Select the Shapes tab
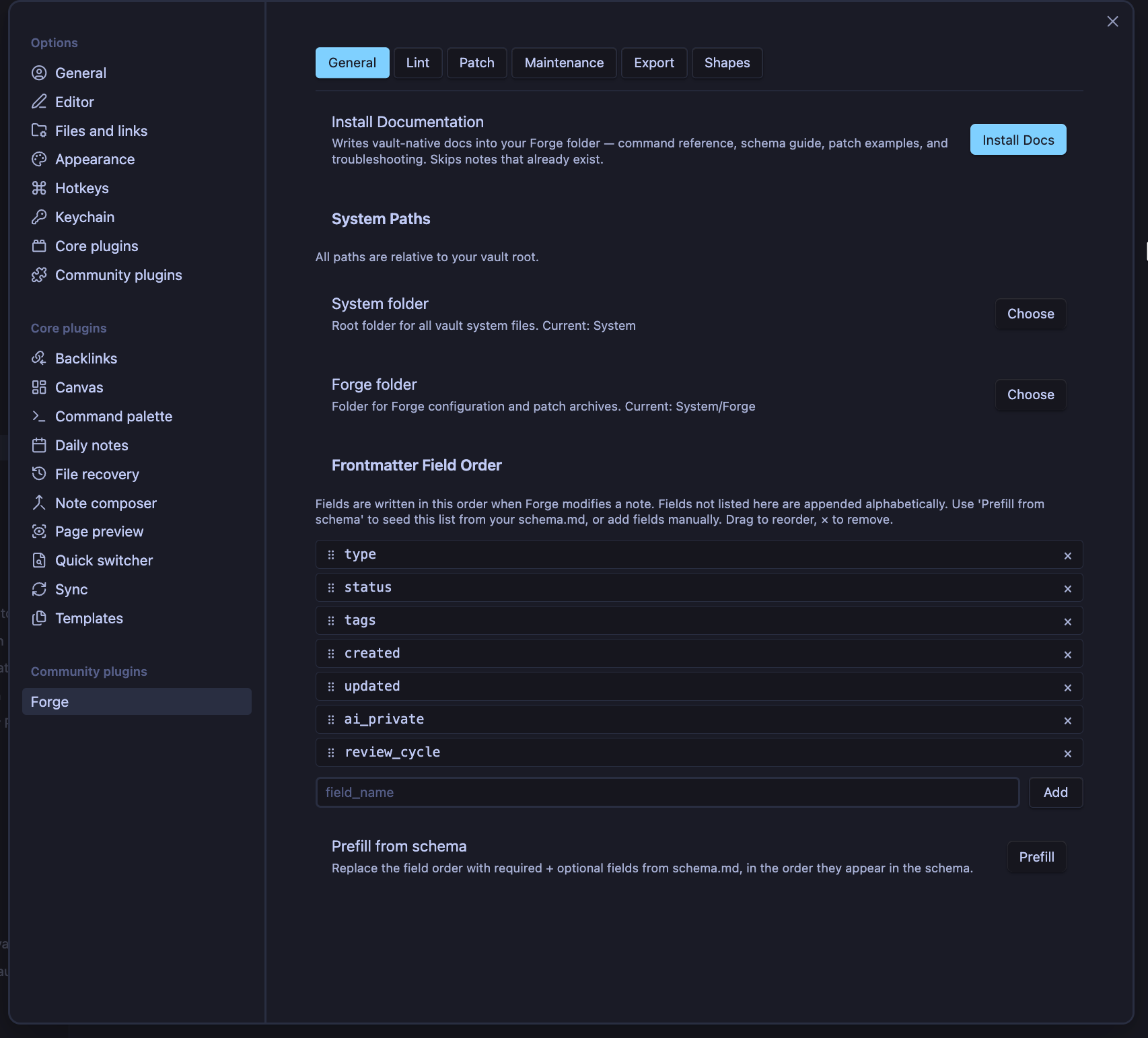The height and width of the screenshot is (1038, 1148). pos(727,63)
